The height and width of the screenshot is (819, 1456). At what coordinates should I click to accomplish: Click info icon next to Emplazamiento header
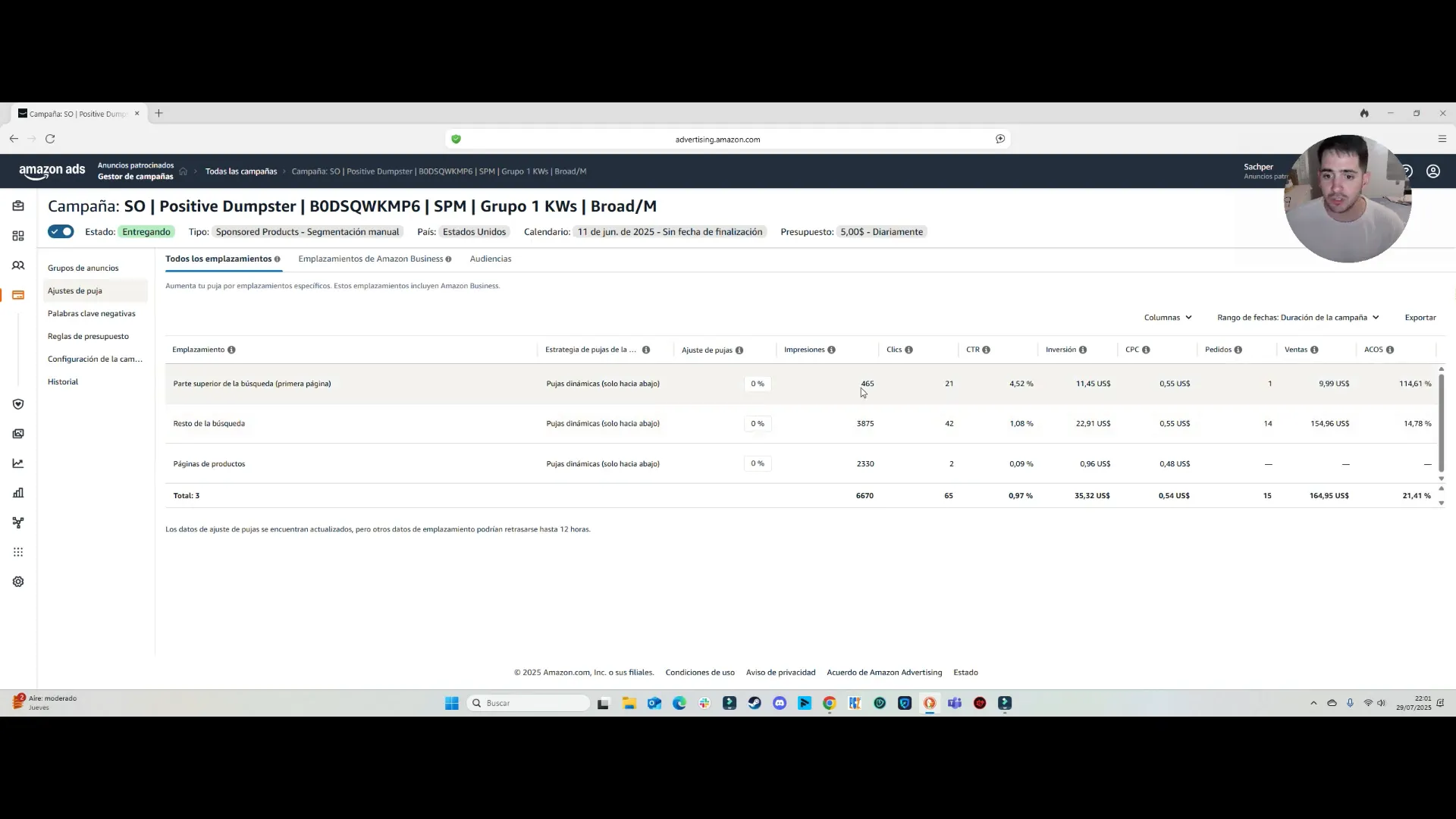pos(231,350)
